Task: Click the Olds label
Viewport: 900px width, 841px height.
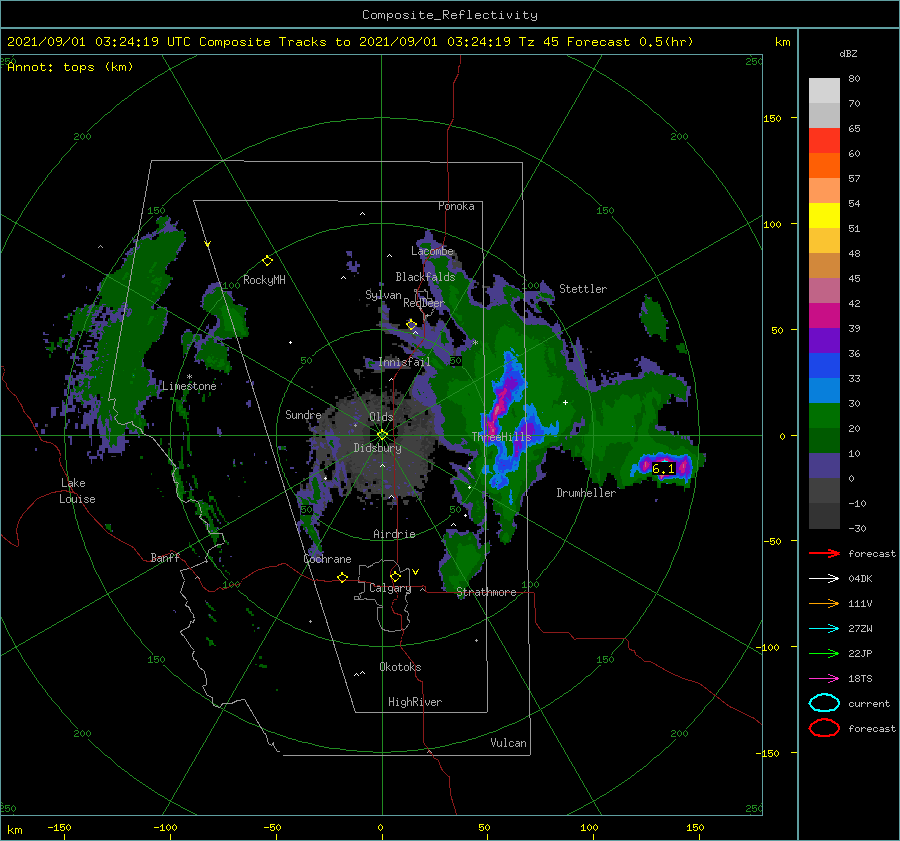Action: click(x=381, y=417)
